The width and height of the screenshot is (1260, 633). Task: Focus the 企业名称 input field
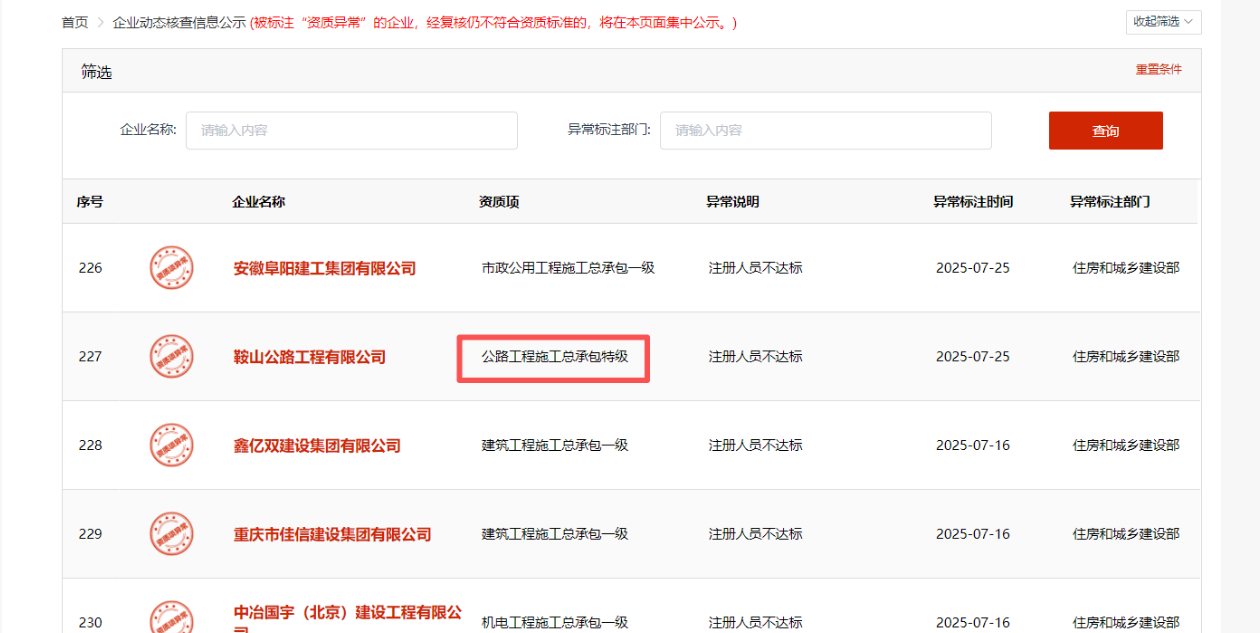point(351,130)
